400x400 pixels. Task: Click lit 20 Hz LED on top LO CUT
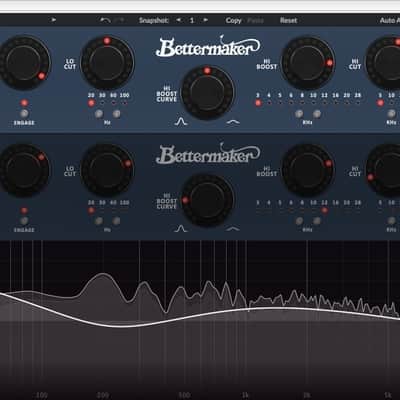(91, 103)
